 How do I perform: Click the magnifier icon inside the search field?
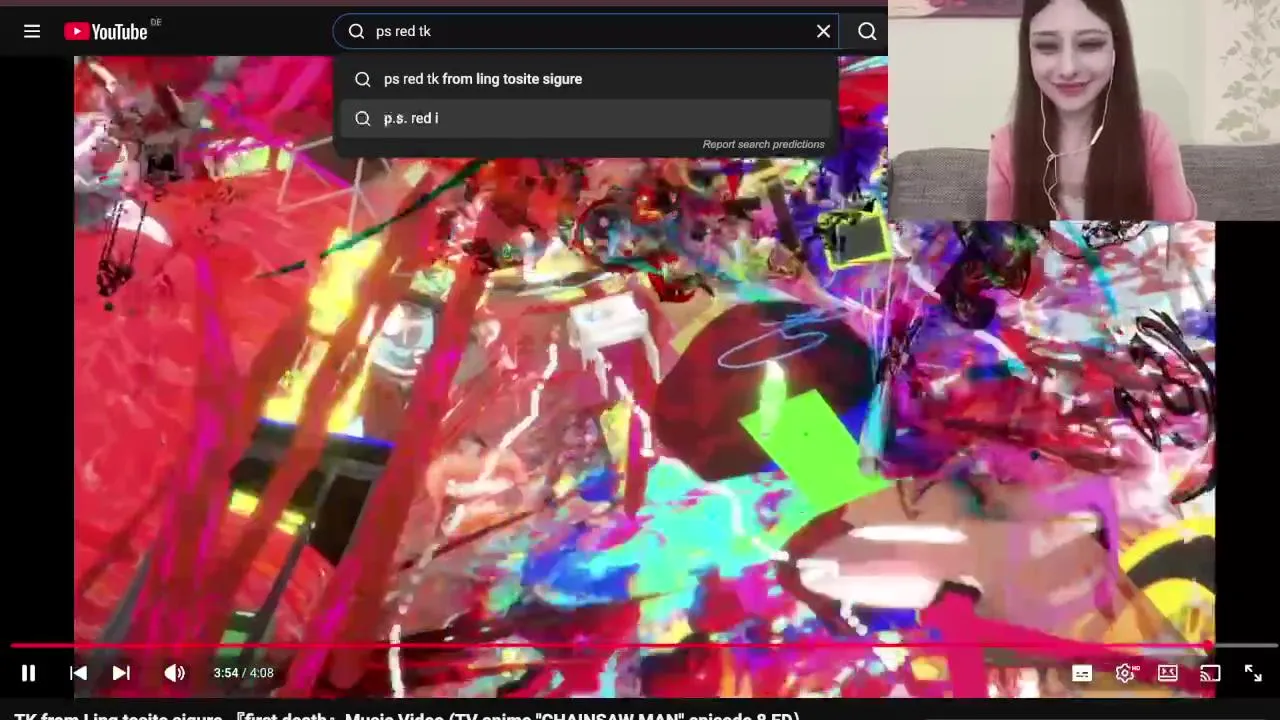click(x=356, y=32)
